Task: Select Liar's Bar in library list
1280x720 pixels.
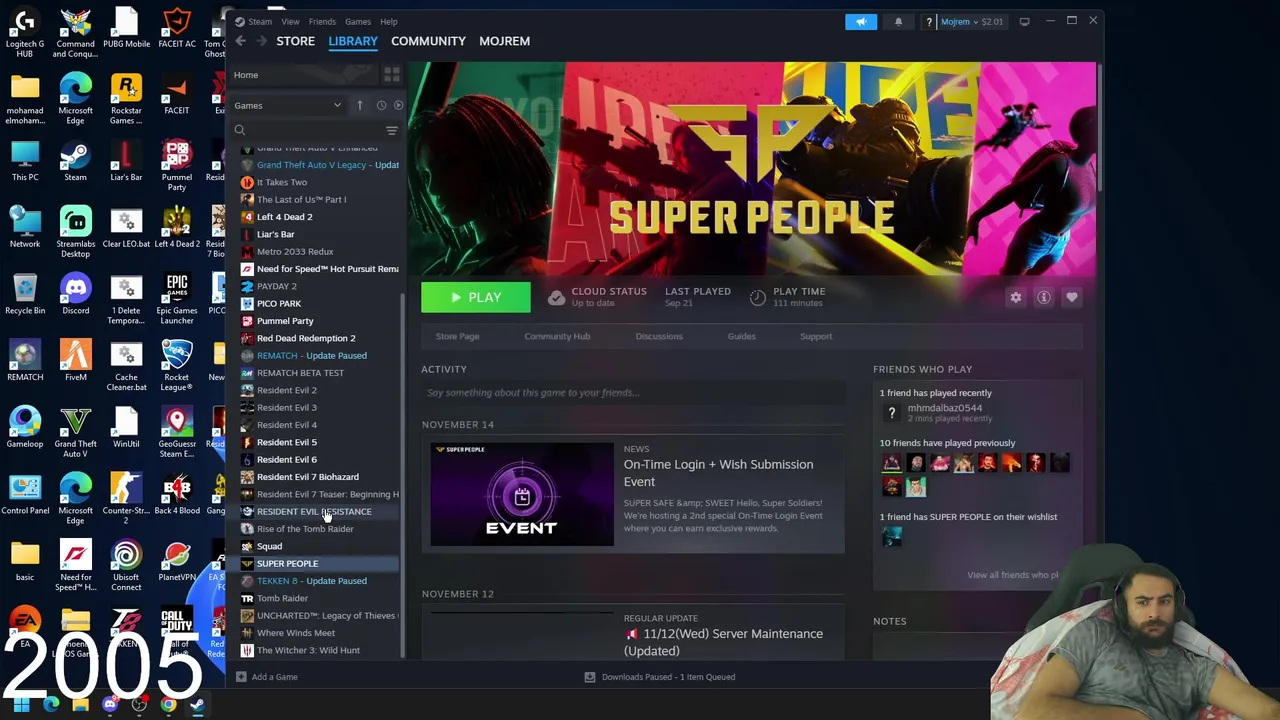Action: coord(275,234)
